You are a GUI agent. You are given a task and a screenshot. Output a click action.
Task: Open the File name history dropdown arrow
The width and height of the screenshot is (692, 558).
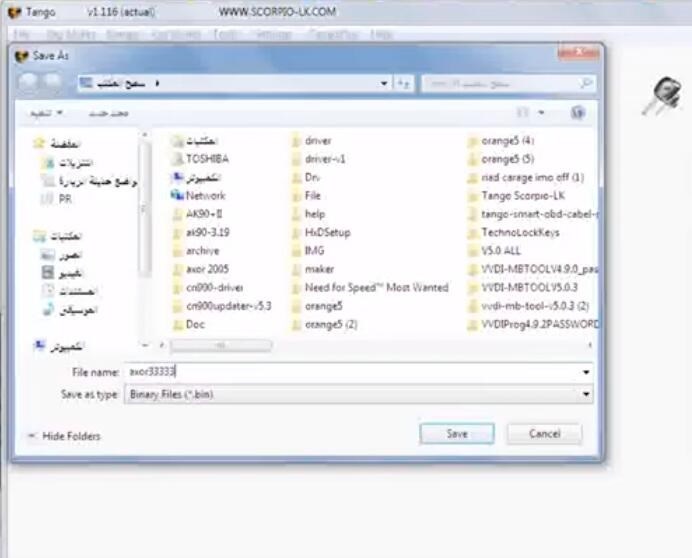point(586,372)
